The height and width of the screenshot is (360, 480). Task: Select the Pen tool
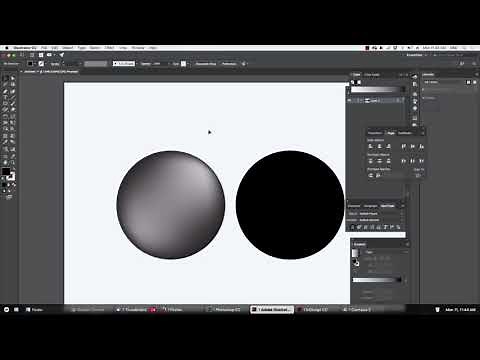click(x=5, y=91)
